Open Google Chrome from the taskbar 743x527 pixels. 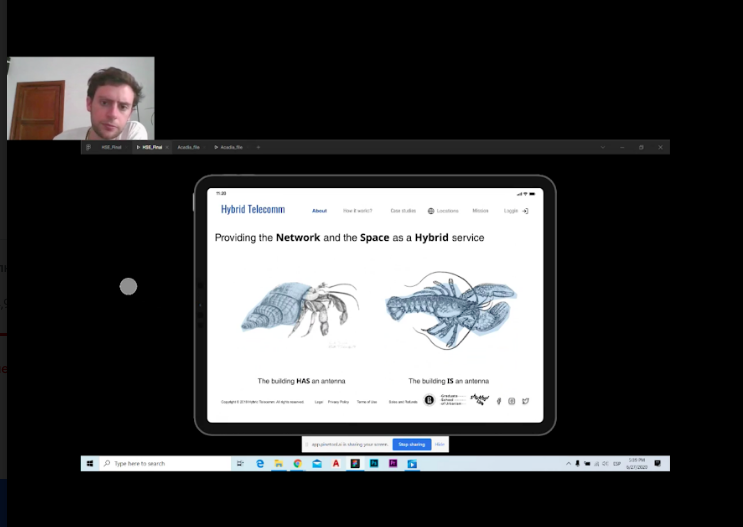pyautogui.click(x=298, y=463)
